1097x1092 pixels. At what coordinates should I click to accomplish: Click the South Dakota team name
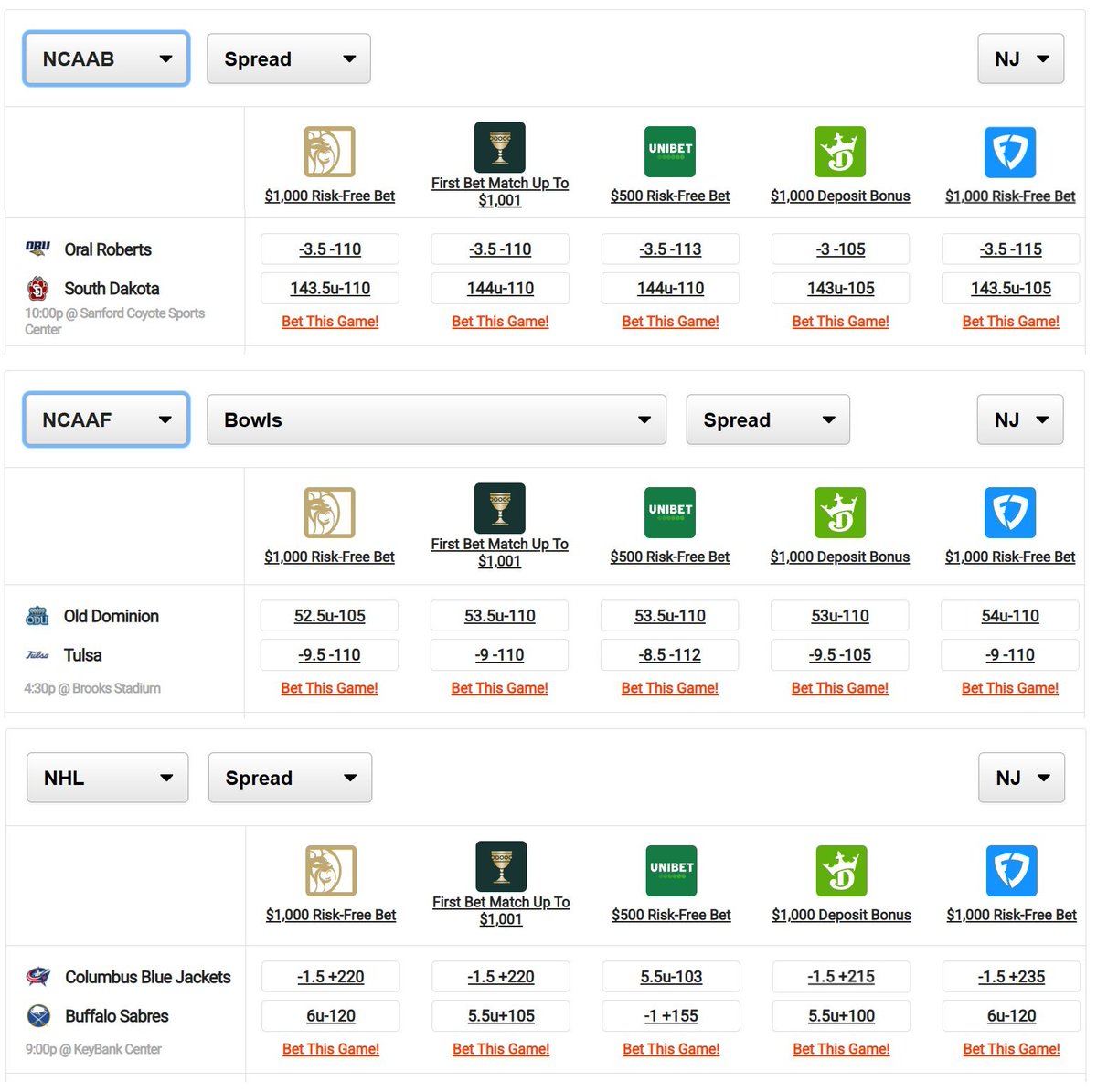[112, 289]
